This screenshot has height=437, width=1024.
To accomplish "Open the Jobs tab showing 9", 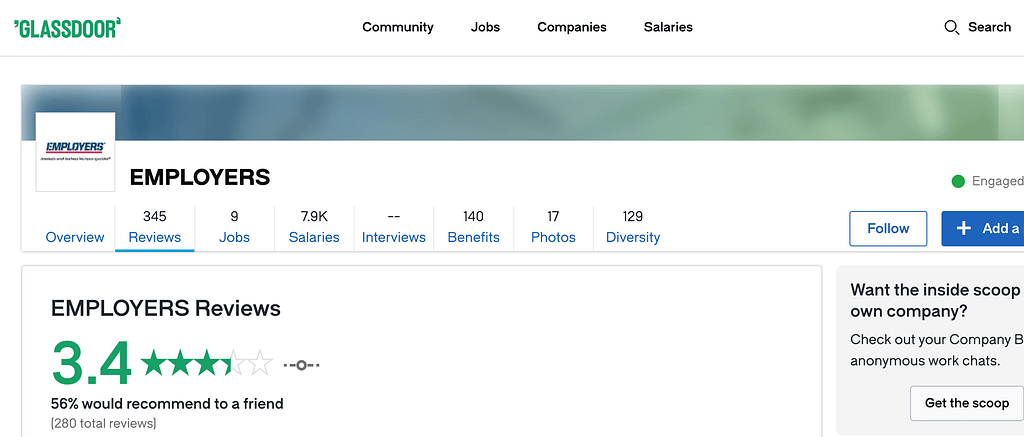I will click(x=234, y=229).
